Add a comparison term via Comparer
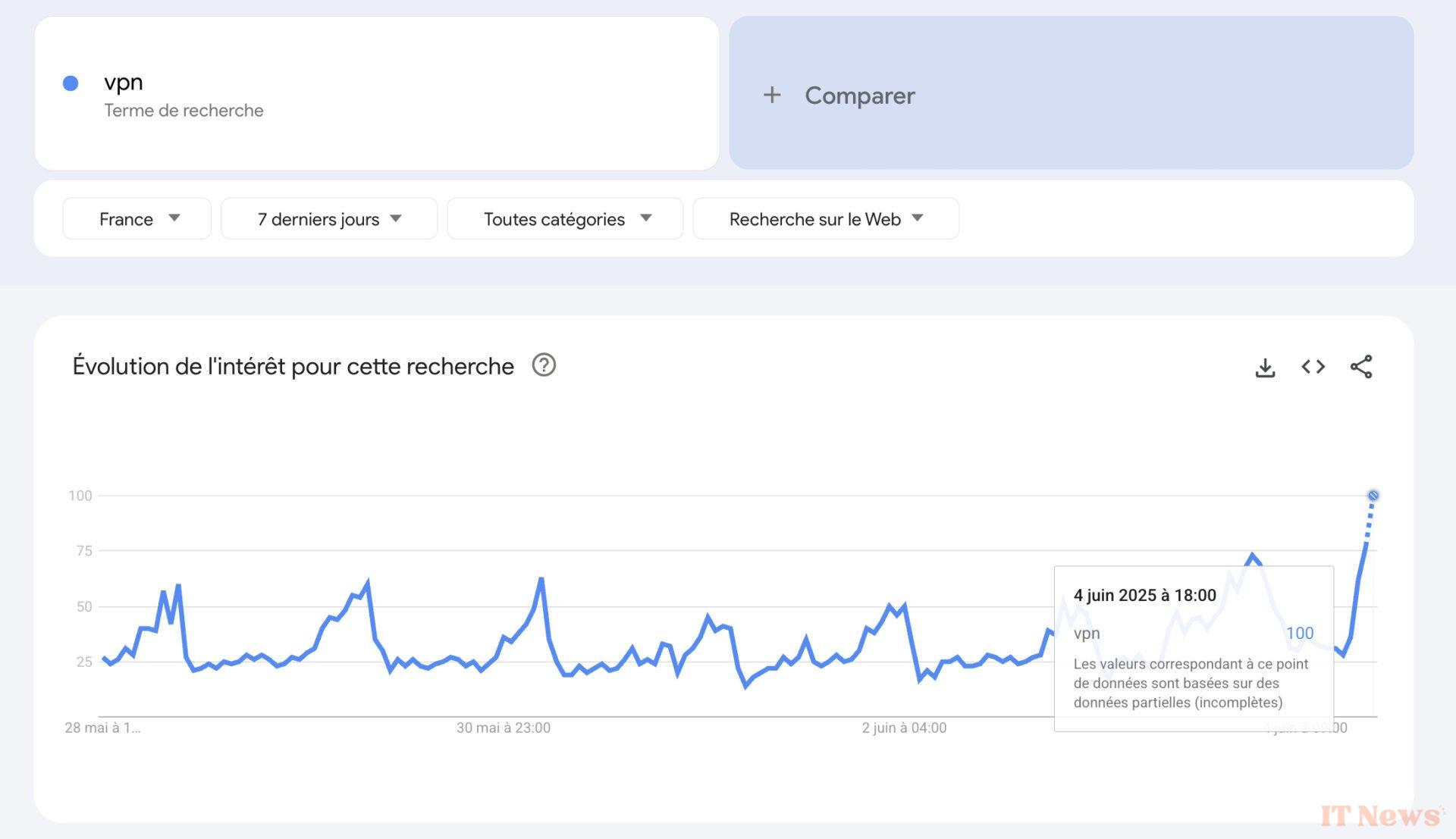 [x=1072, y=93]
